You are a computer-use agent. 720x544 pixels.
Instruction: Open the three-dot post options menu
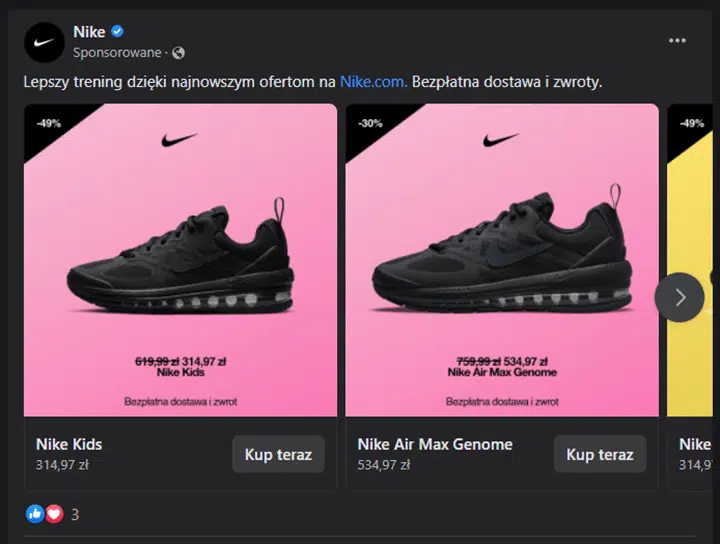(677, 41)
